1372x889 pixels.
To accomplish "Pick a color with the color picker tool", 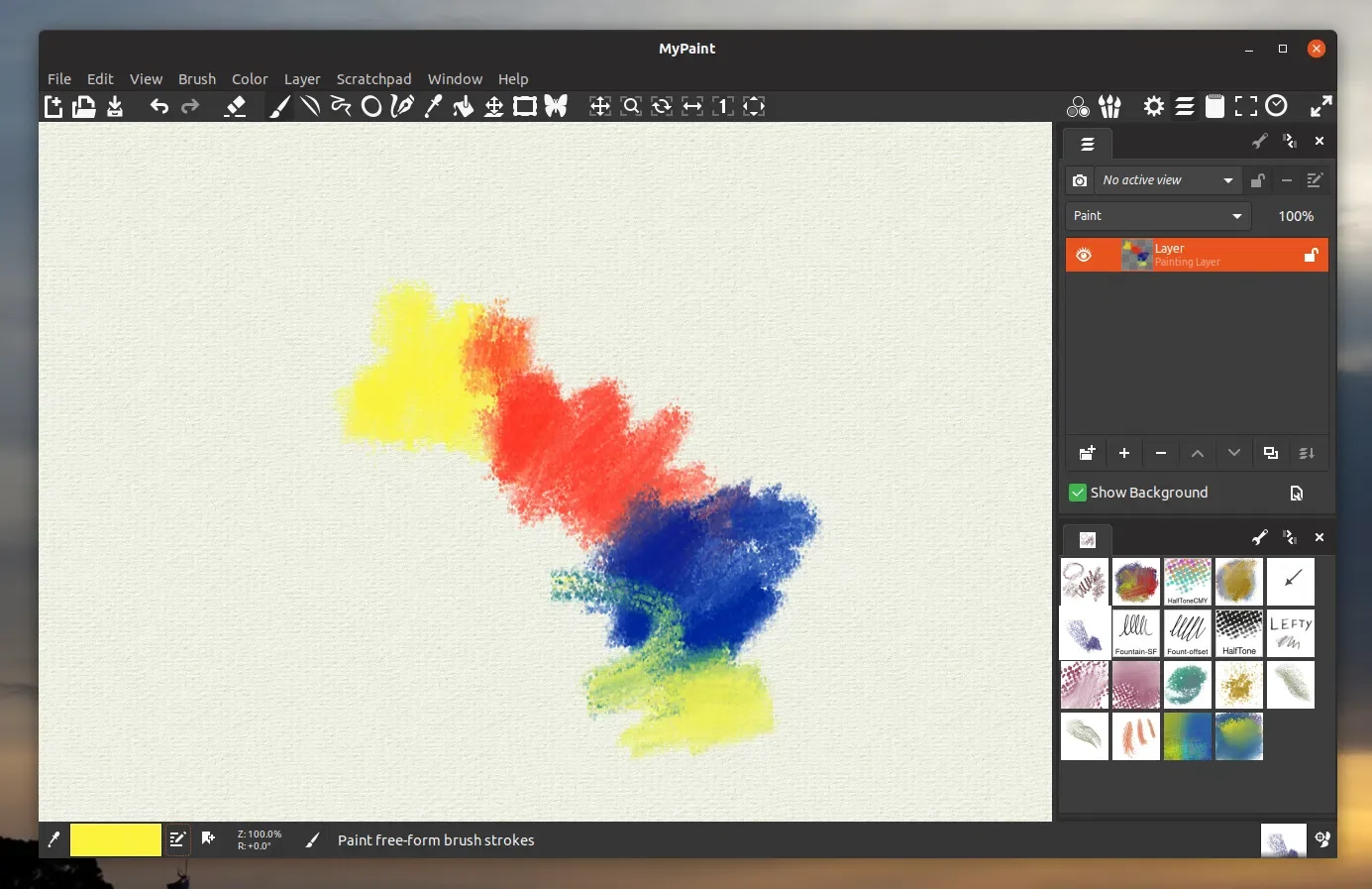I will click(433, 106).
